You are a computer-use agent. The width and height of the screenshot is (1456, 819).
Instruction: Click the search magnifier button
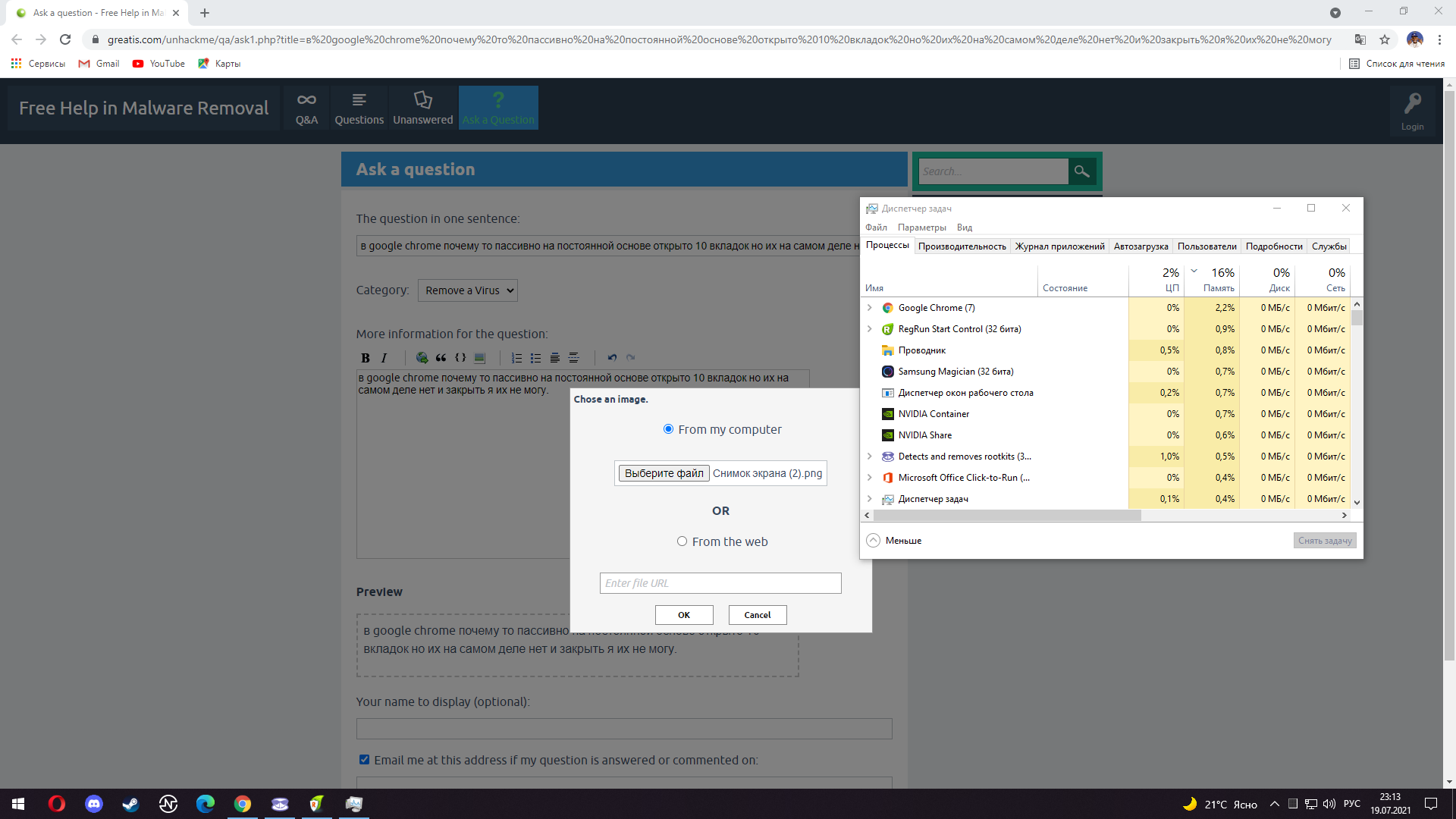[x=1082, y=171]
